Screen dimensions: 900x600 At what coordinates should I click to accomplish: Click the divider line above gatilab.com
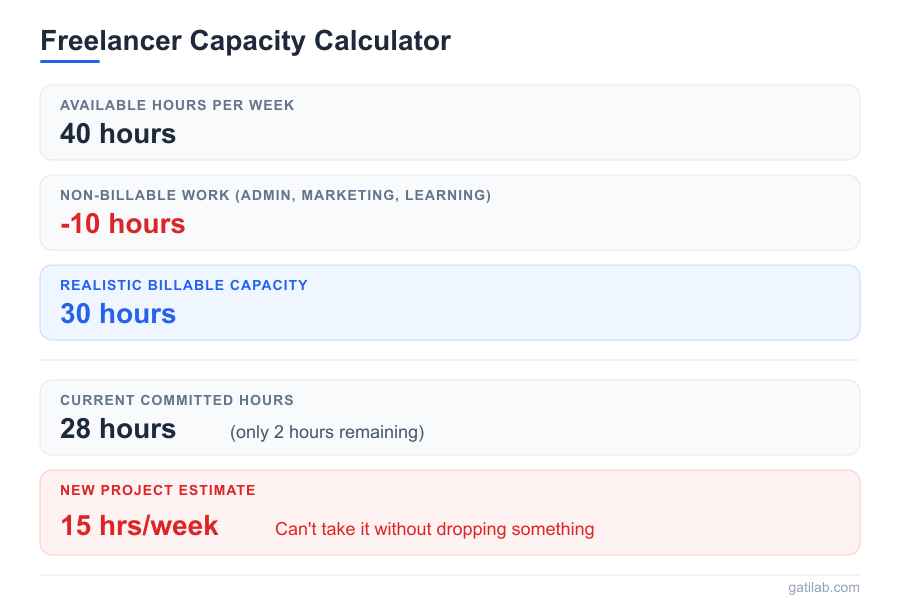pos(450,575)
